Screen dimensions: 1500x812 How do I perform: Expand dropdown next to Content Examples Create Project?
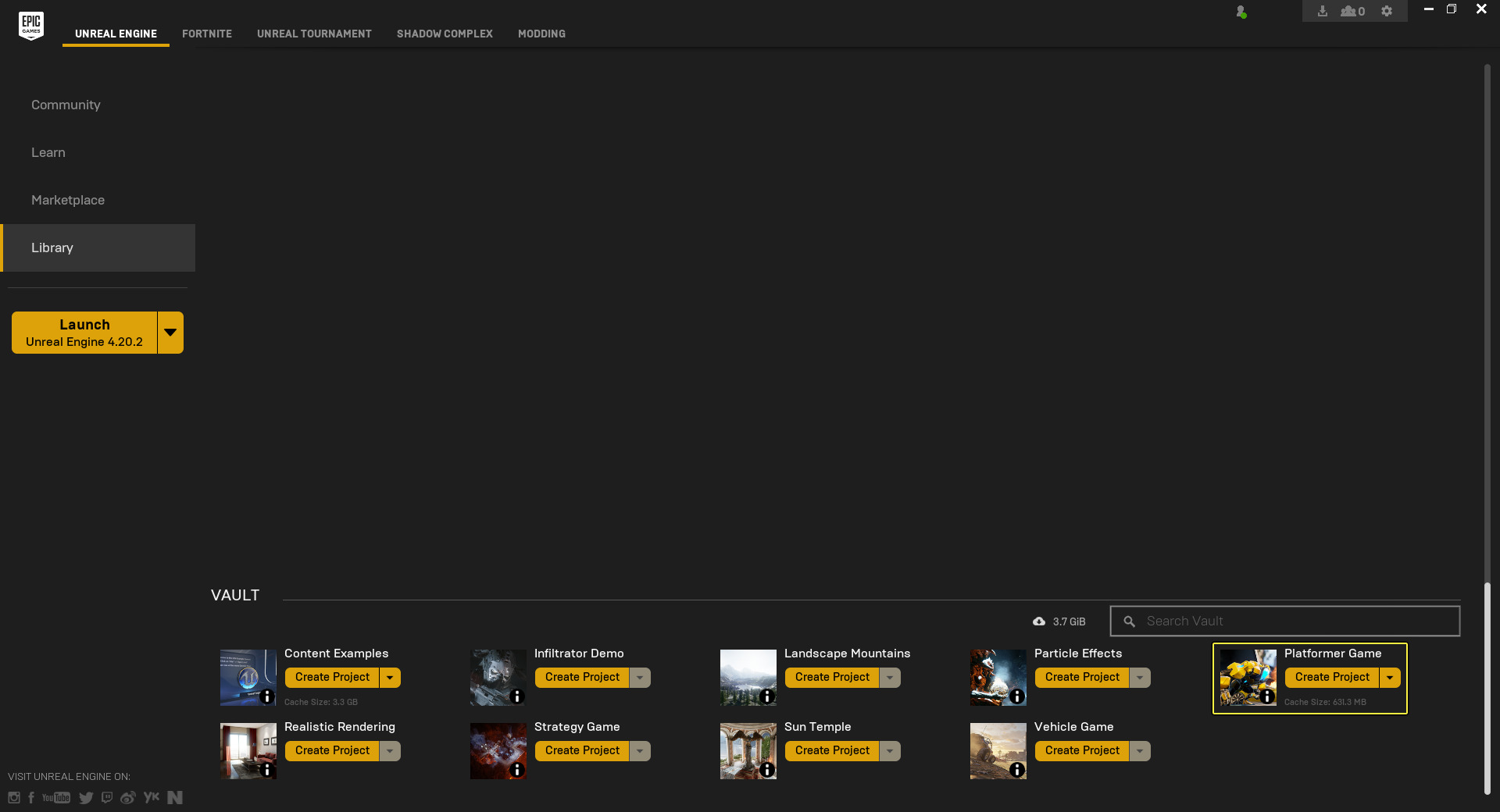(x=390, y=678)
